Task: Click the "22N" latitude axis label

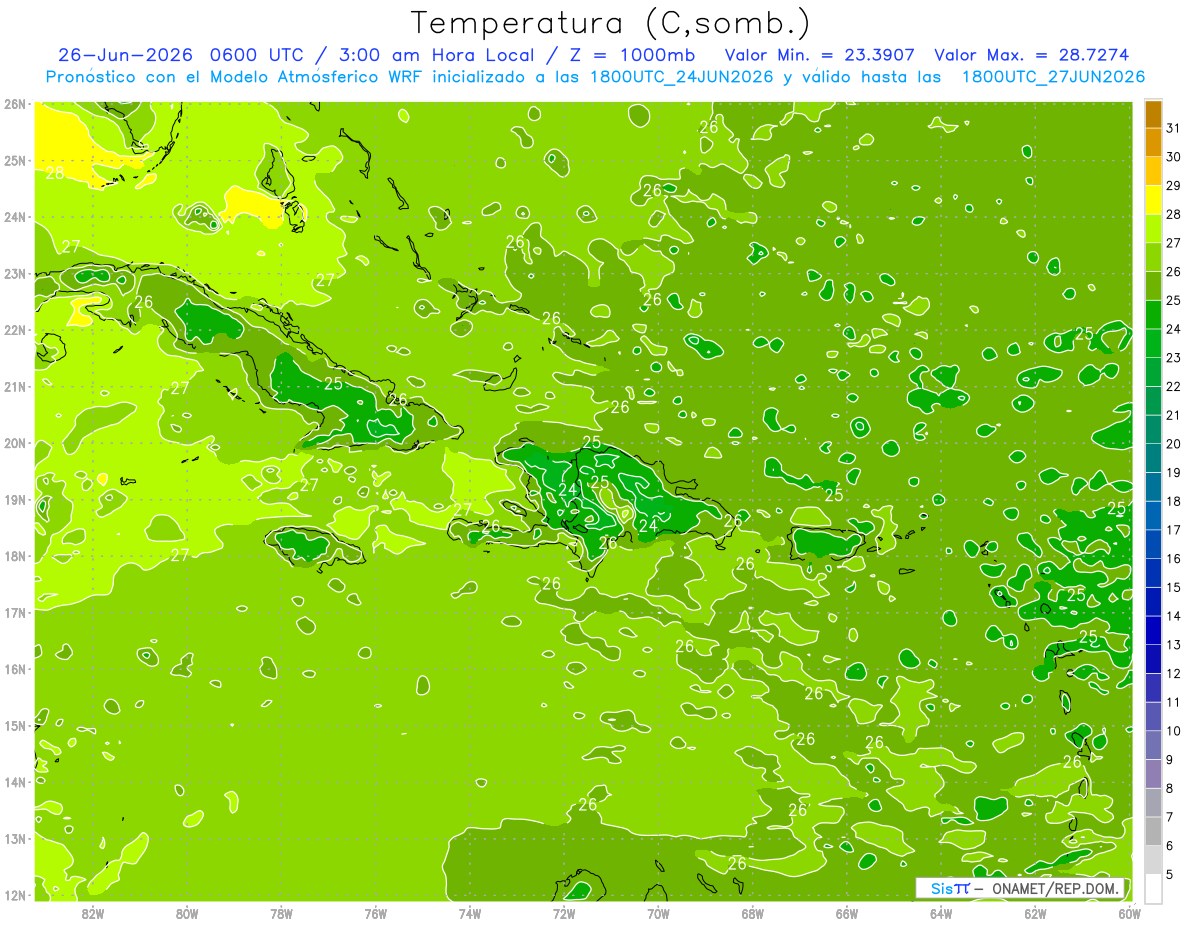Action: [x=14, y=330]
